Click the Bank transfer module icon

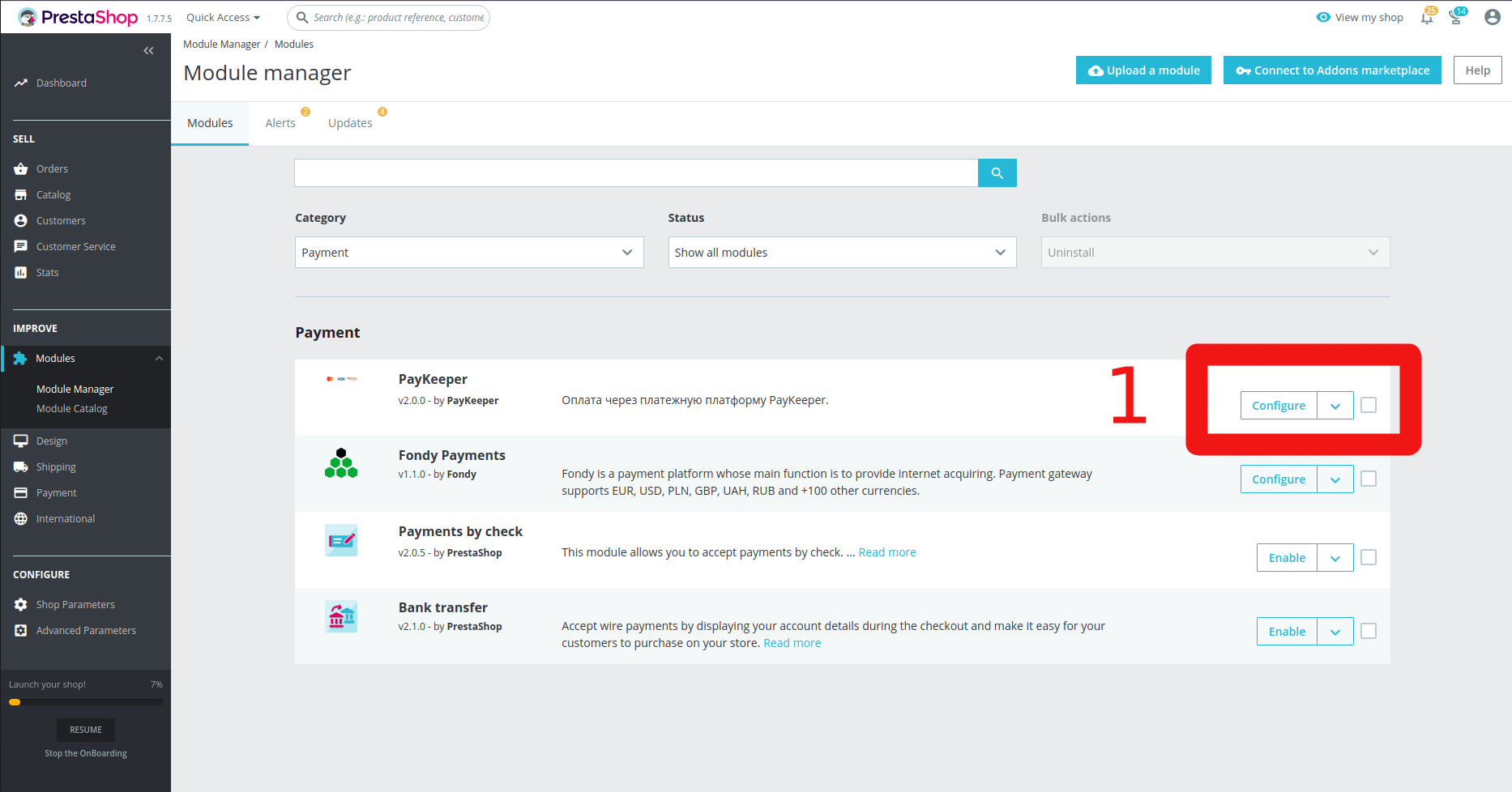(341, 617)
